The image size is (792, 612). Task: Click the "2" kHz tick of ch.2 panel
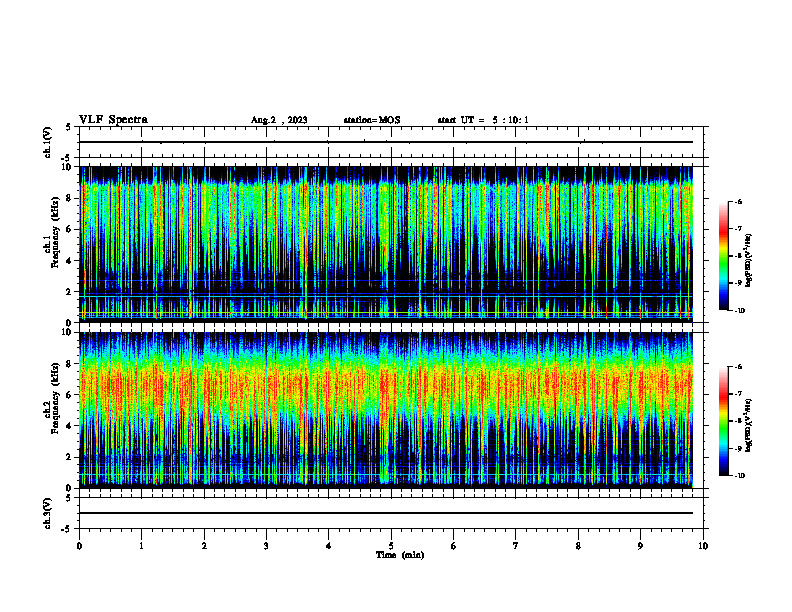coord(69,457)
